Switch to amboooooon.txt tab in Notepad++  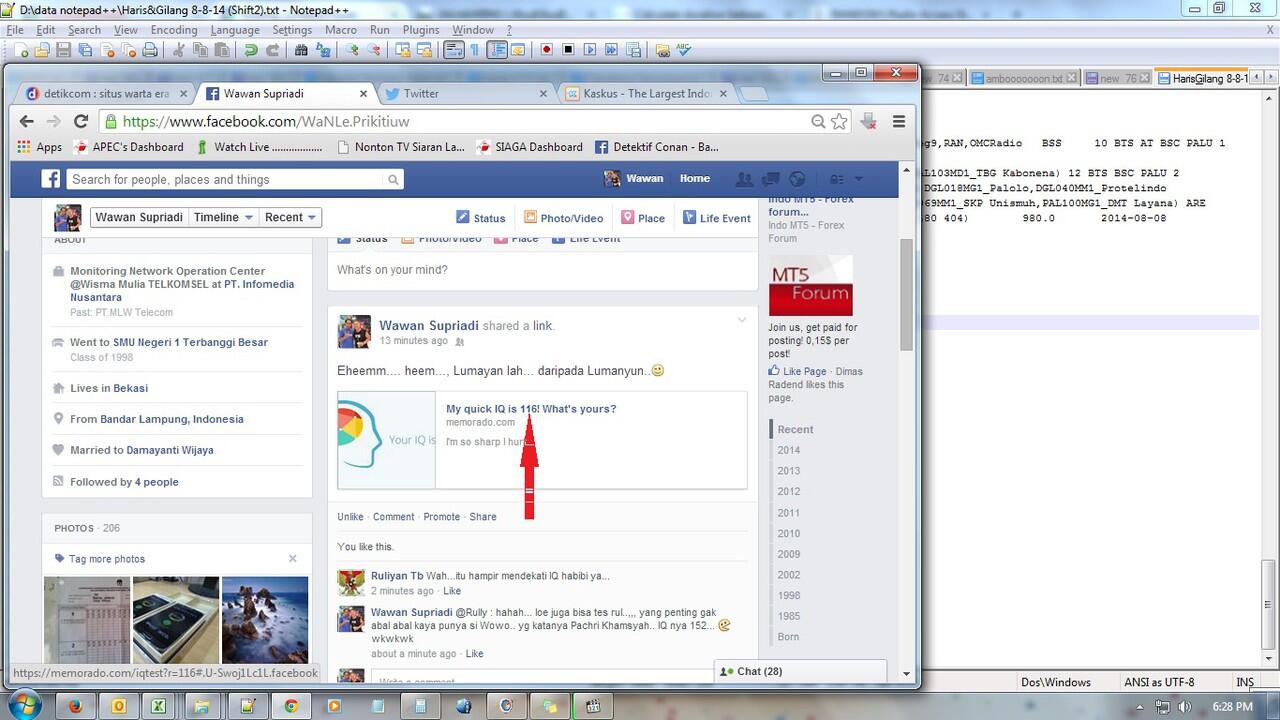click(x=1023, y=78)
